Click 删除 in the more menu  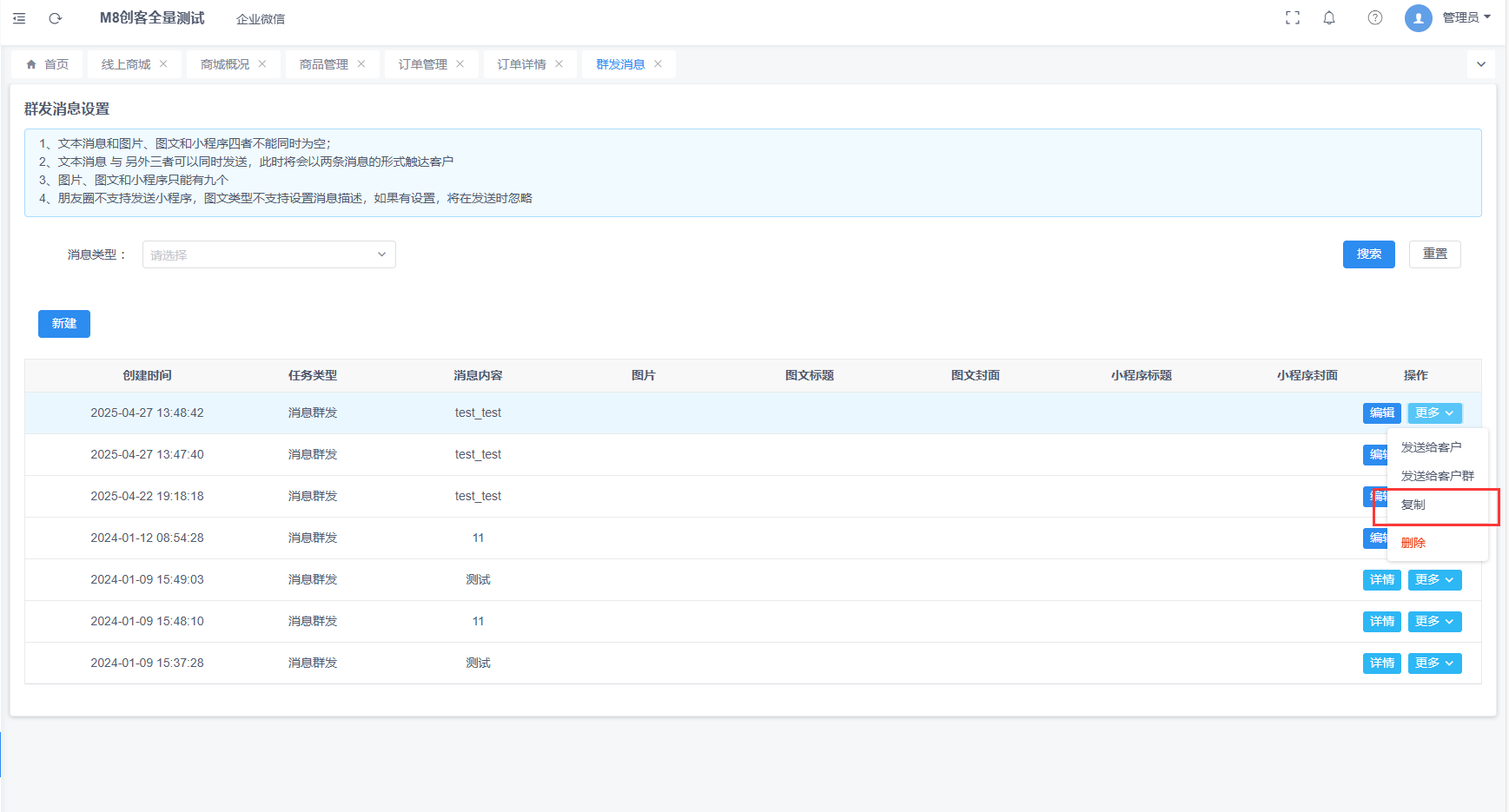pos(1413,543)
